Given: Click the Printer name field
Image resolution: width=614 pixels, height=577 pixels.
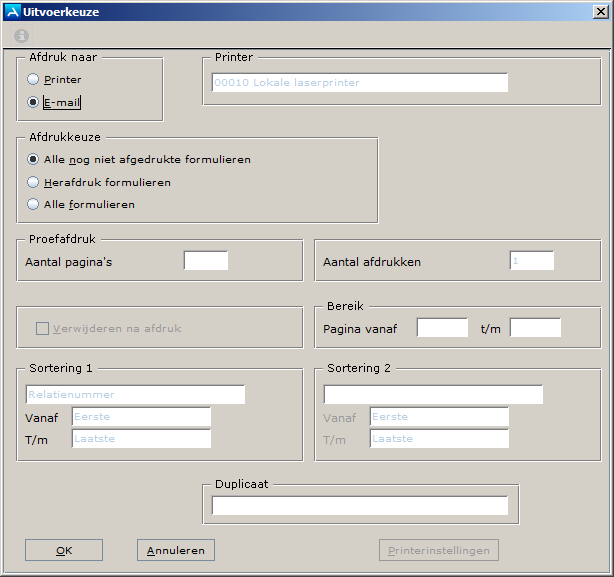Looking at the screenshot, I should (360, 83).
